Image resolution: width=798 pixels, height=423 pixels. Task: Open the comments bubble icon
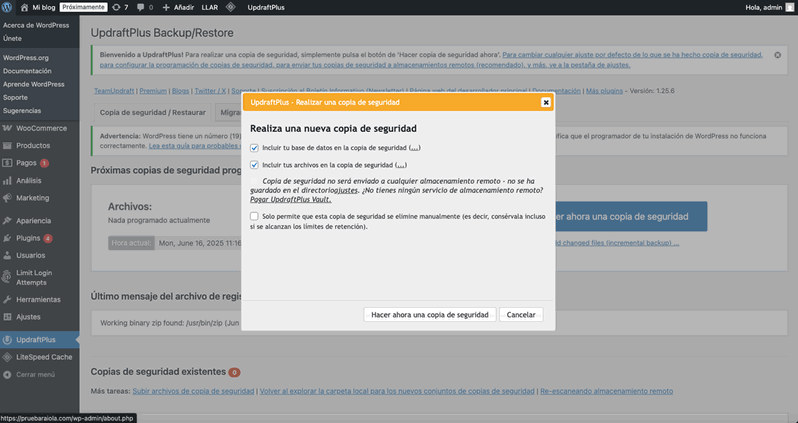click(140, 7)
